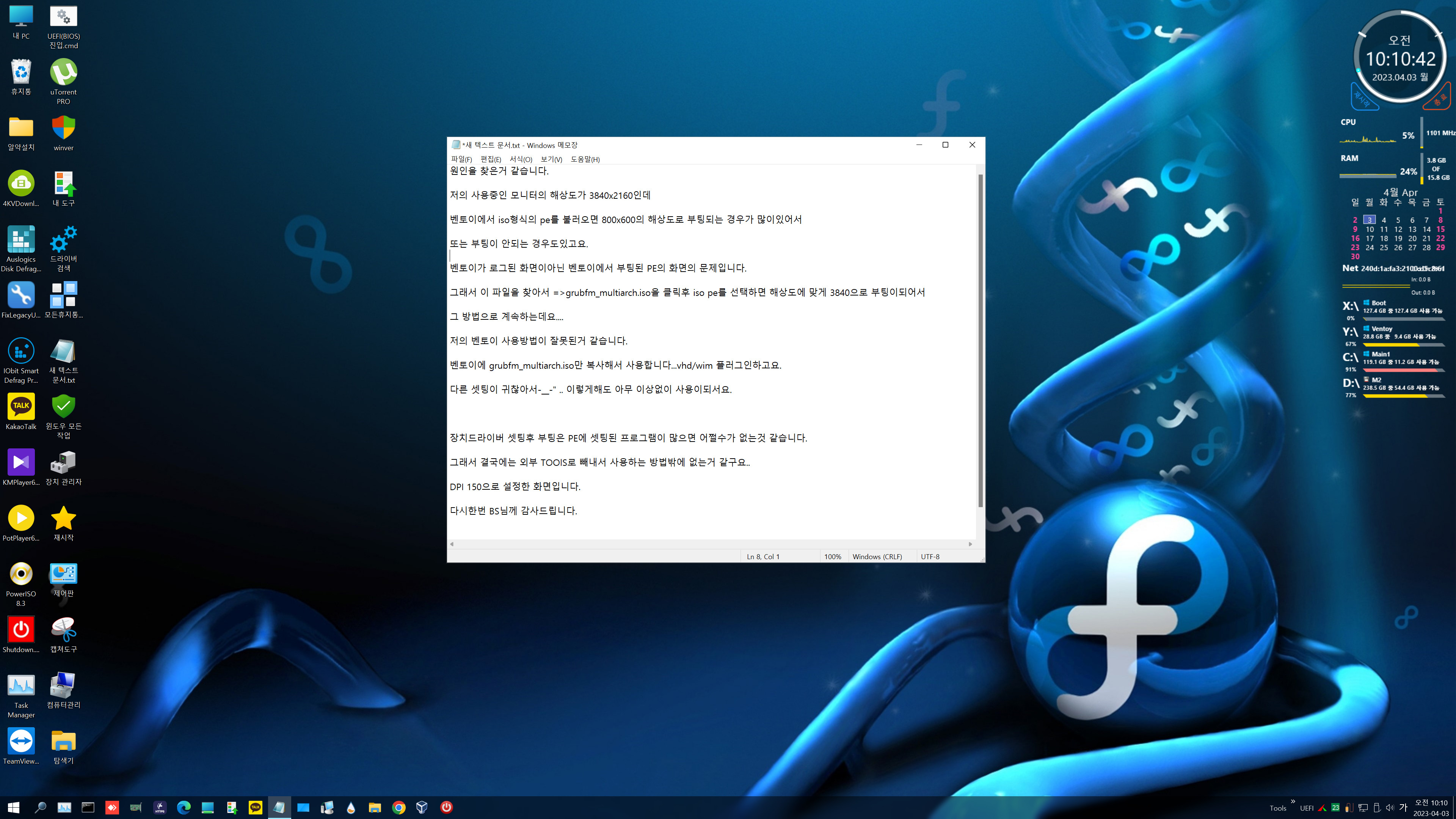Switch to Notepad taskbar button
Screen dimensions: 1456x819
[x=279, y=807]
